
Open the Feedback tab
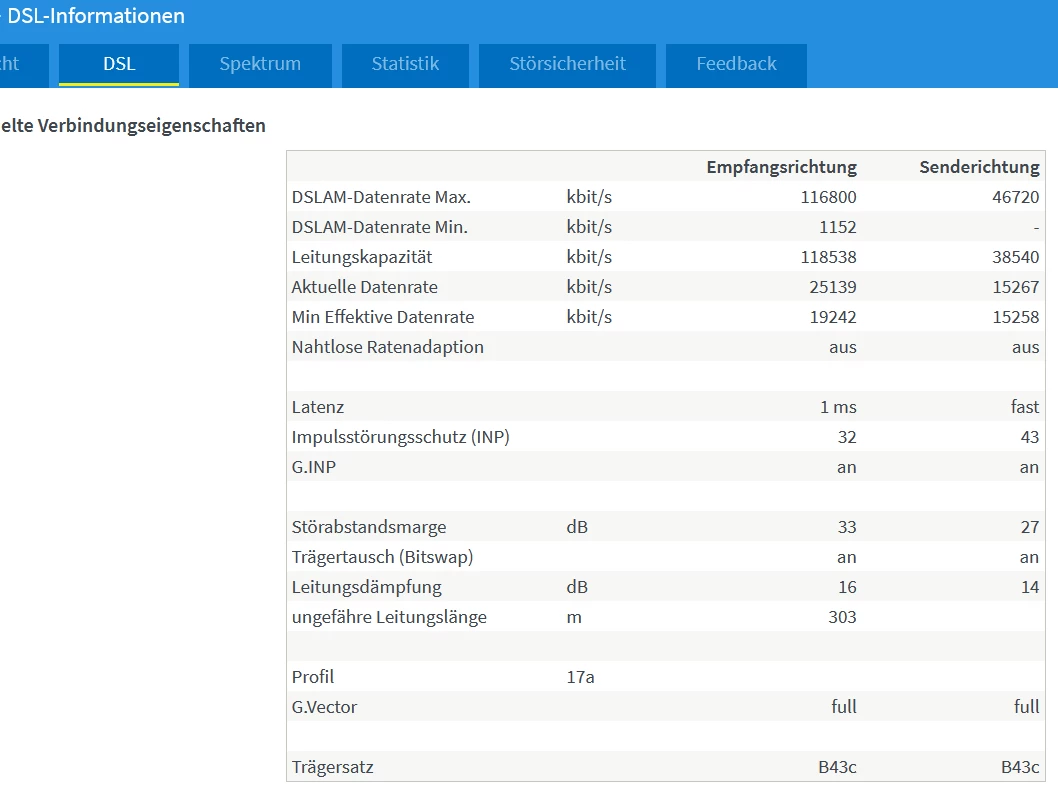736,65
